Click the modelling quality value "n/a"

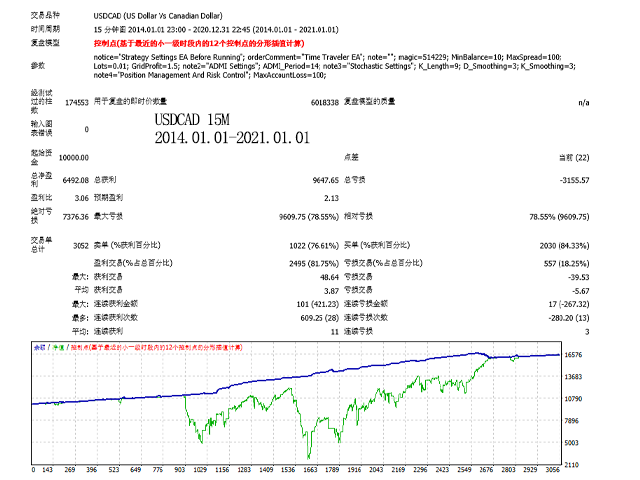(x=584, y=102)
